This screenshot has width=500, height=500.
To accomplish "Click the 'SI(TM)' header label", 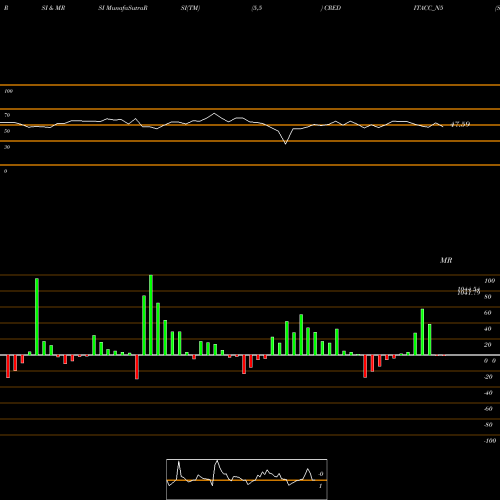I will click(x=190, y=8).
